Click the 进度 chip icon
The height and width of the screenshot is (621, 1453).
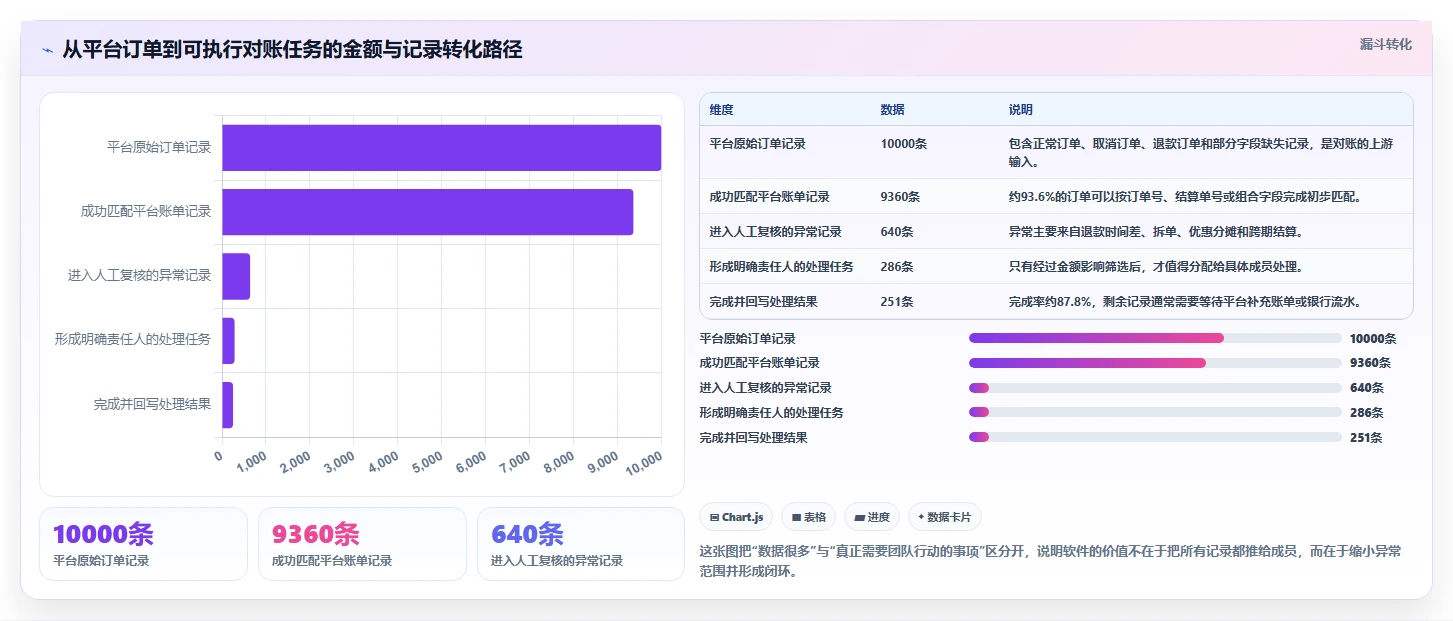click(x=859, y=517)
